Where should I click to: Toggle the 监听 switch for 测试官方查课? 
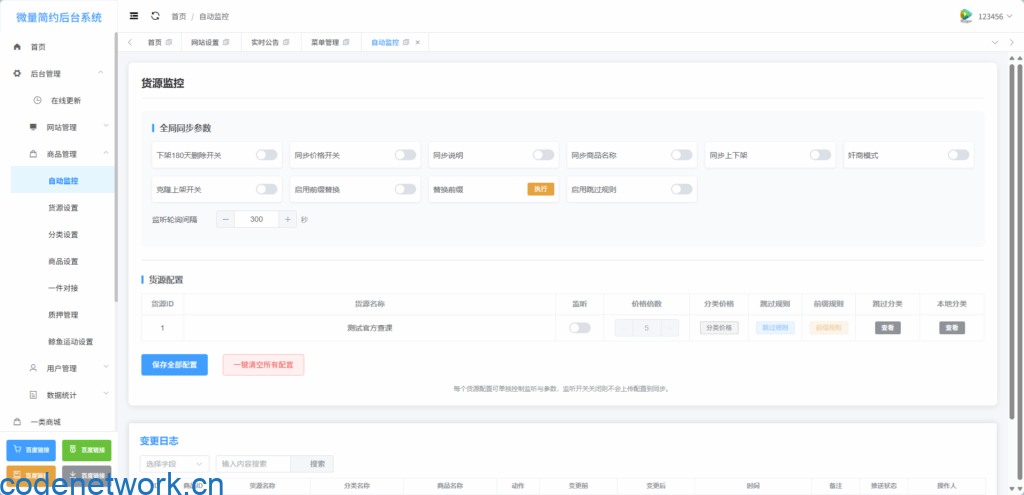coord(579,328)
